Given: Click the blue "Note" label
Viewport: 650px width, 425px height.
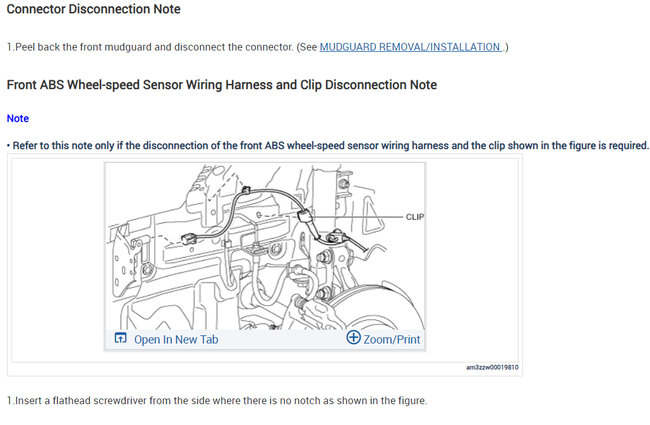Looking at the screenshot, I should [18, 118].
